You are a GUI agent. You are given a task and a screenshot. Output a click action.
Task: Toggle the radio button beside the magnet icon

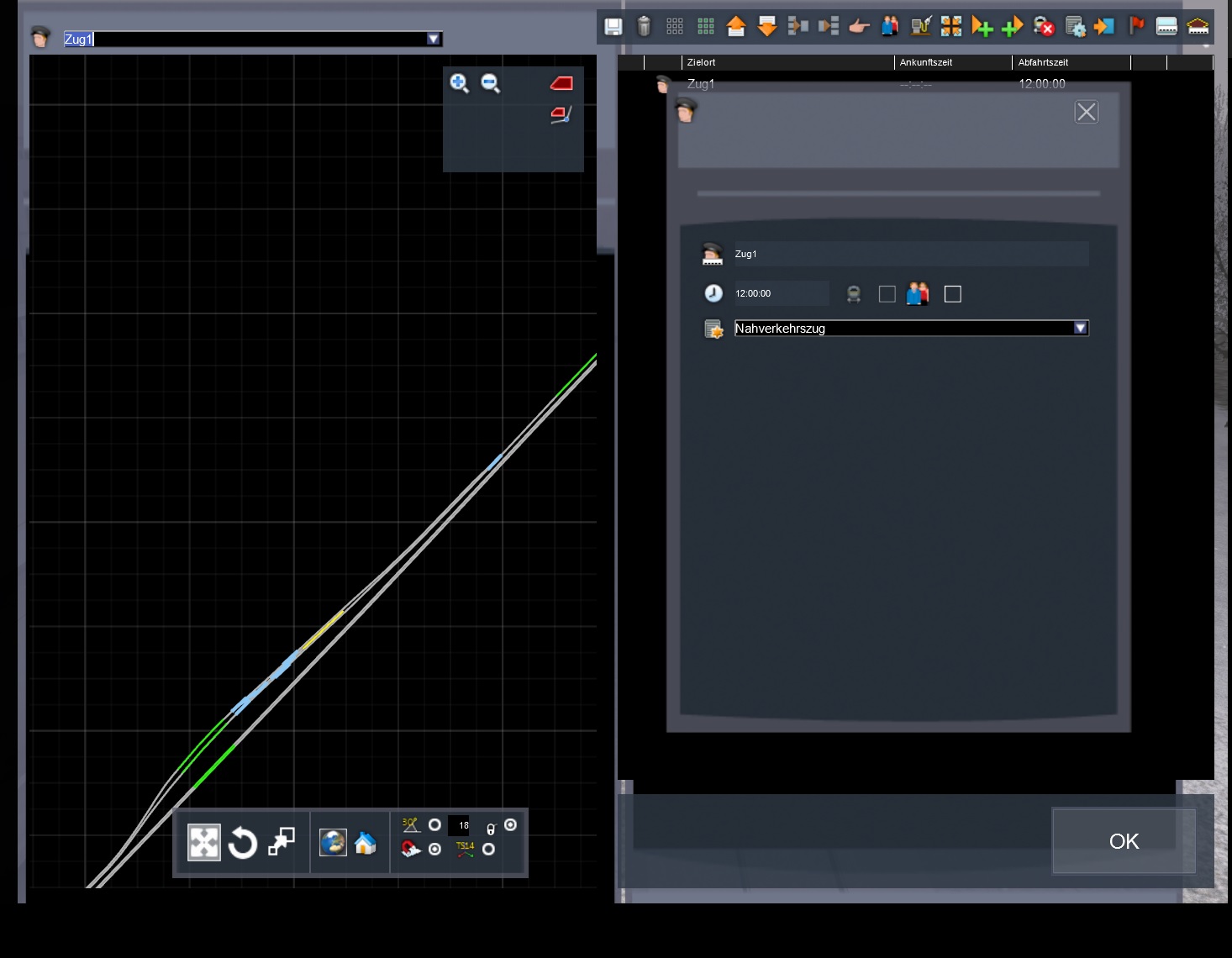(434, 850)
